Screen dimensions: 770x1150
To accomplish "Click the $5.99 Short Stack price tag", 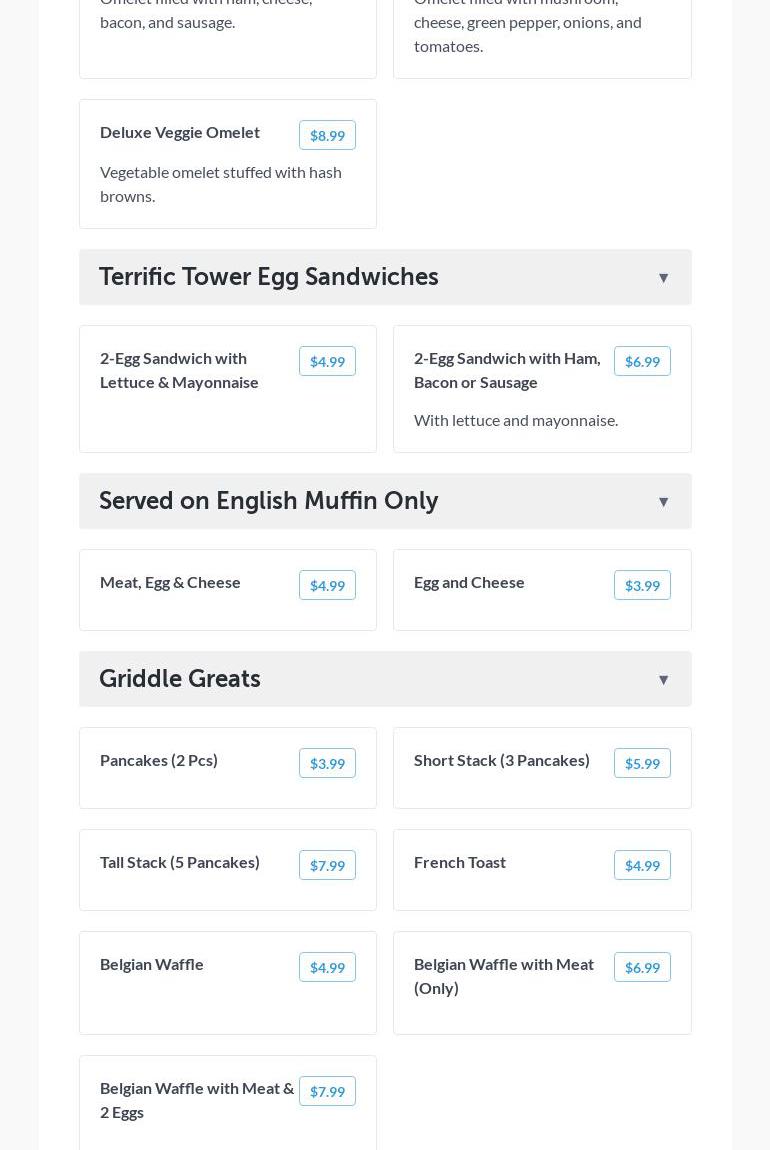I will pyautogui.click(x=642, y=763).
